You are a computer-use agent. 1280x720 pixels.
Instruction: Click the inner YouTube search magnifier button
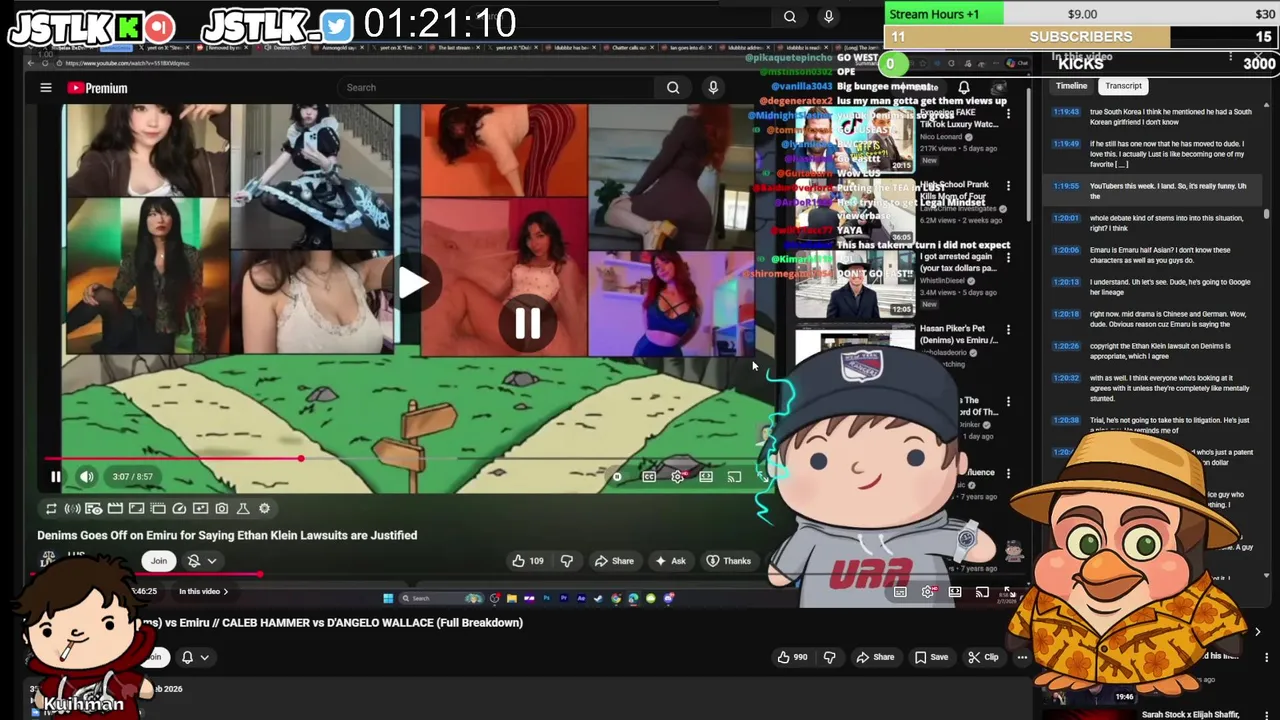coord(673,88)
